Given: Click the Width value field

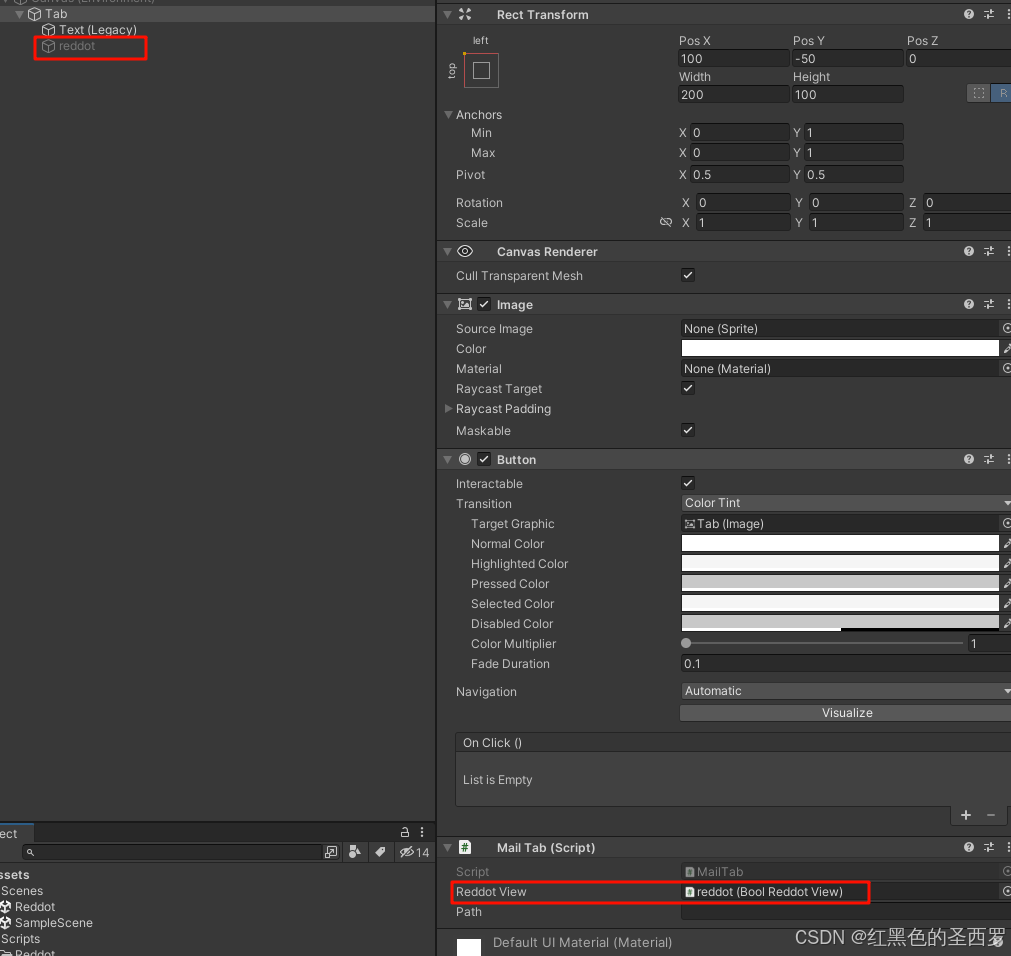Looking at the screenshot, I should (x=734, y=95).
